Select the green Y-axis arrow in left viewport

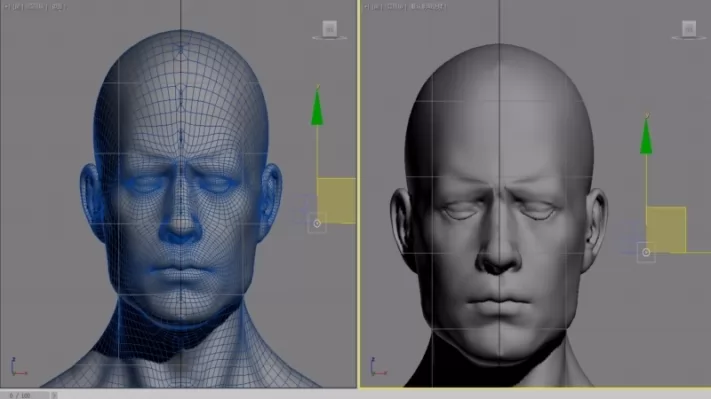(x=317, y=107)
